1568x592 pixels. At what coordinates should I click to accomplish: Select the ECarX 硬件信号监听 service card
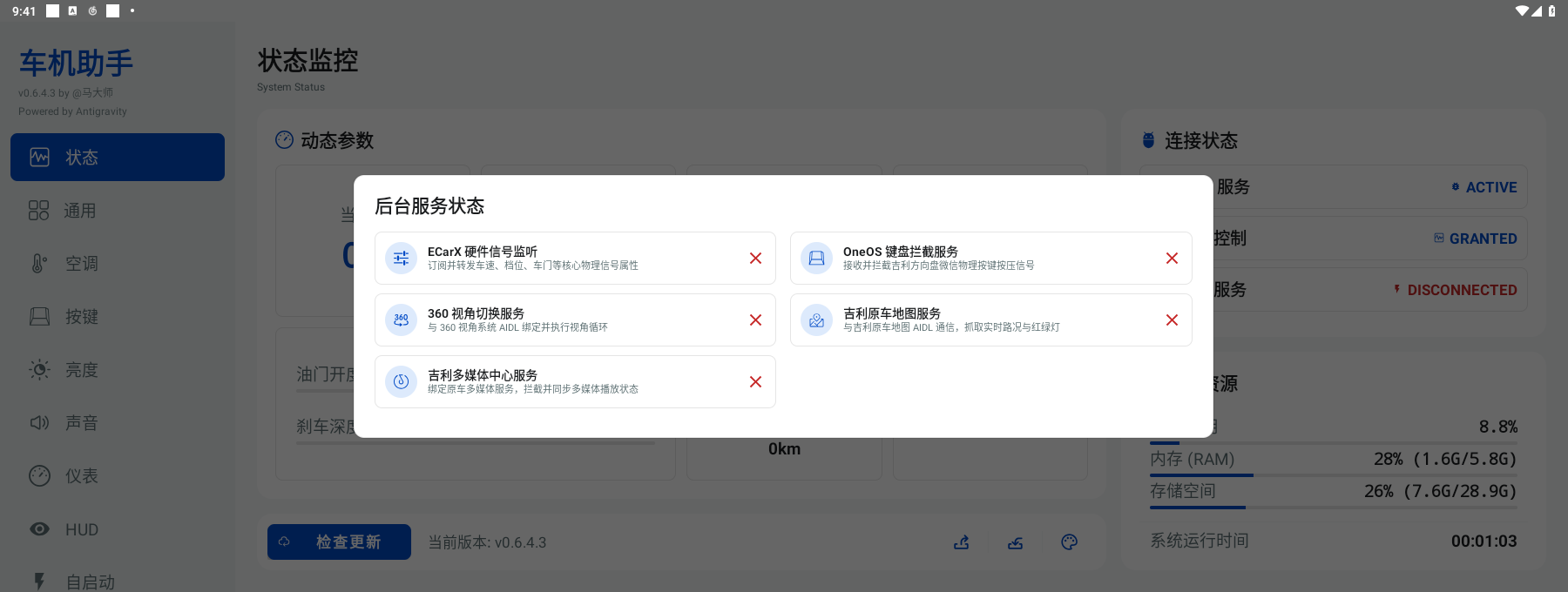[x=575, y=259]
